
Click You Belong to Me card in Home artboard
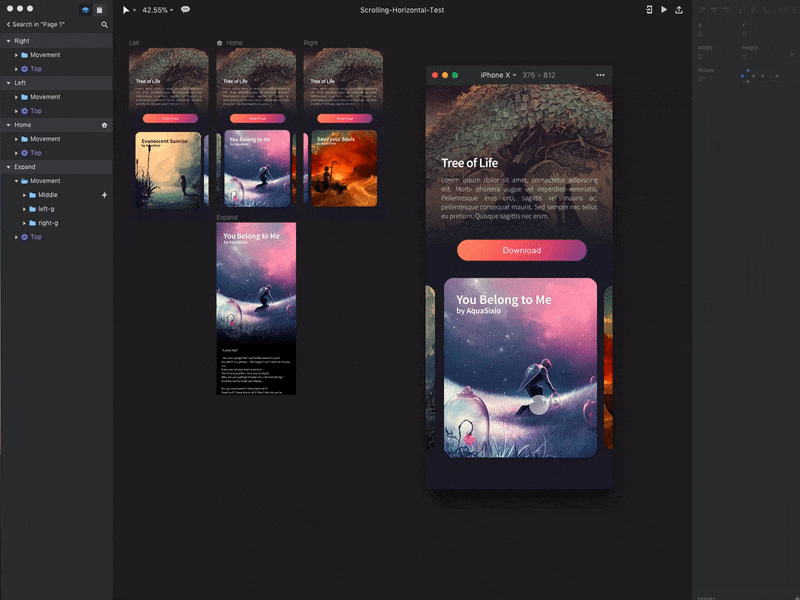[257, 168]
